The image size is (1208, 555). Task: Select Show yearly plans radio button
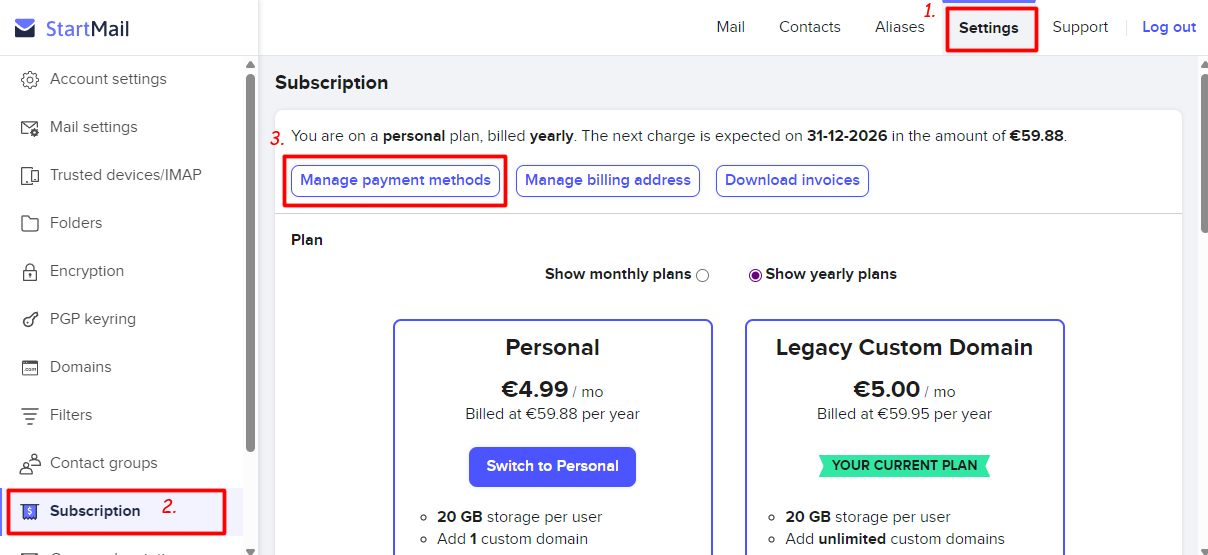pyautogui.click(x=755, y=275)
